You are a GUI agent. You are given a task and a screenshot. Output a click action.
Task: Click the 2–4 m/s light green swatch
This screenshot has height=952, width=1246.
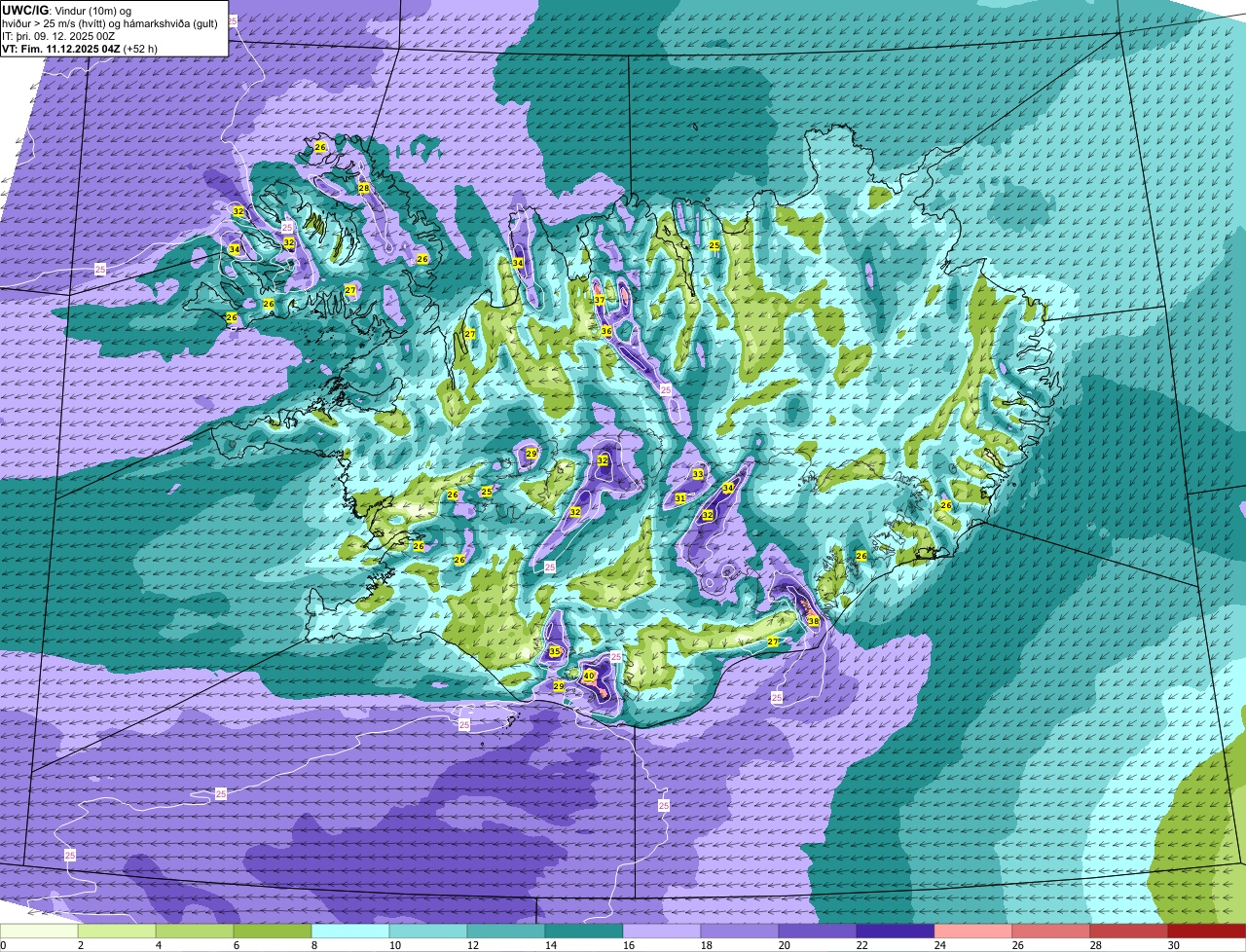(117, 931)
